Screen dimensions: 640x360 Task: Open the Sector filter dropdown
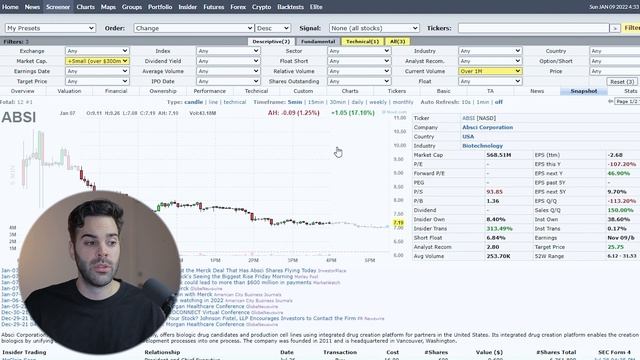tap(359, 51)
